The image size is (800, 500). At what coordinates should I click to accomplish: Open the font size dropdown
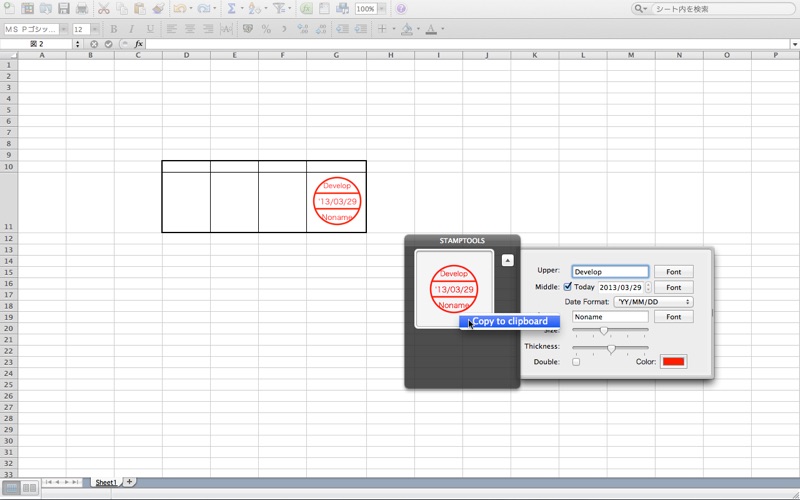click(x=95, y=29)
